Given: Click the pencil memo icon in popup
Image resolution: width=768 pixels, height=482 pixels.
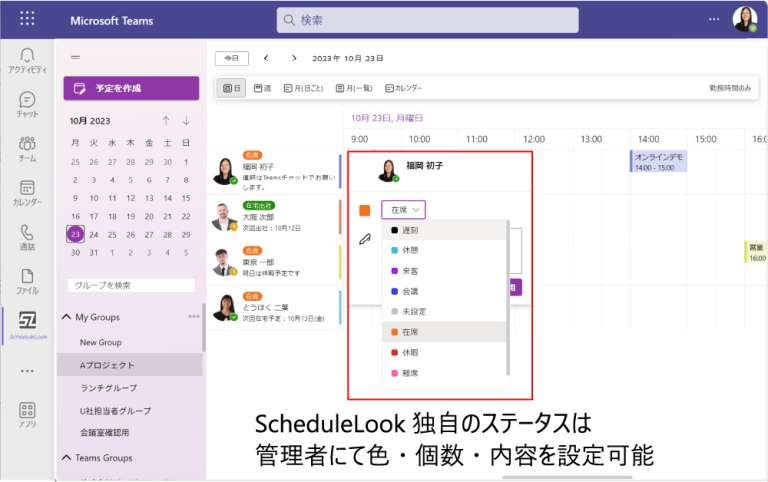Looking at the screenshot, I should (365, 238).
